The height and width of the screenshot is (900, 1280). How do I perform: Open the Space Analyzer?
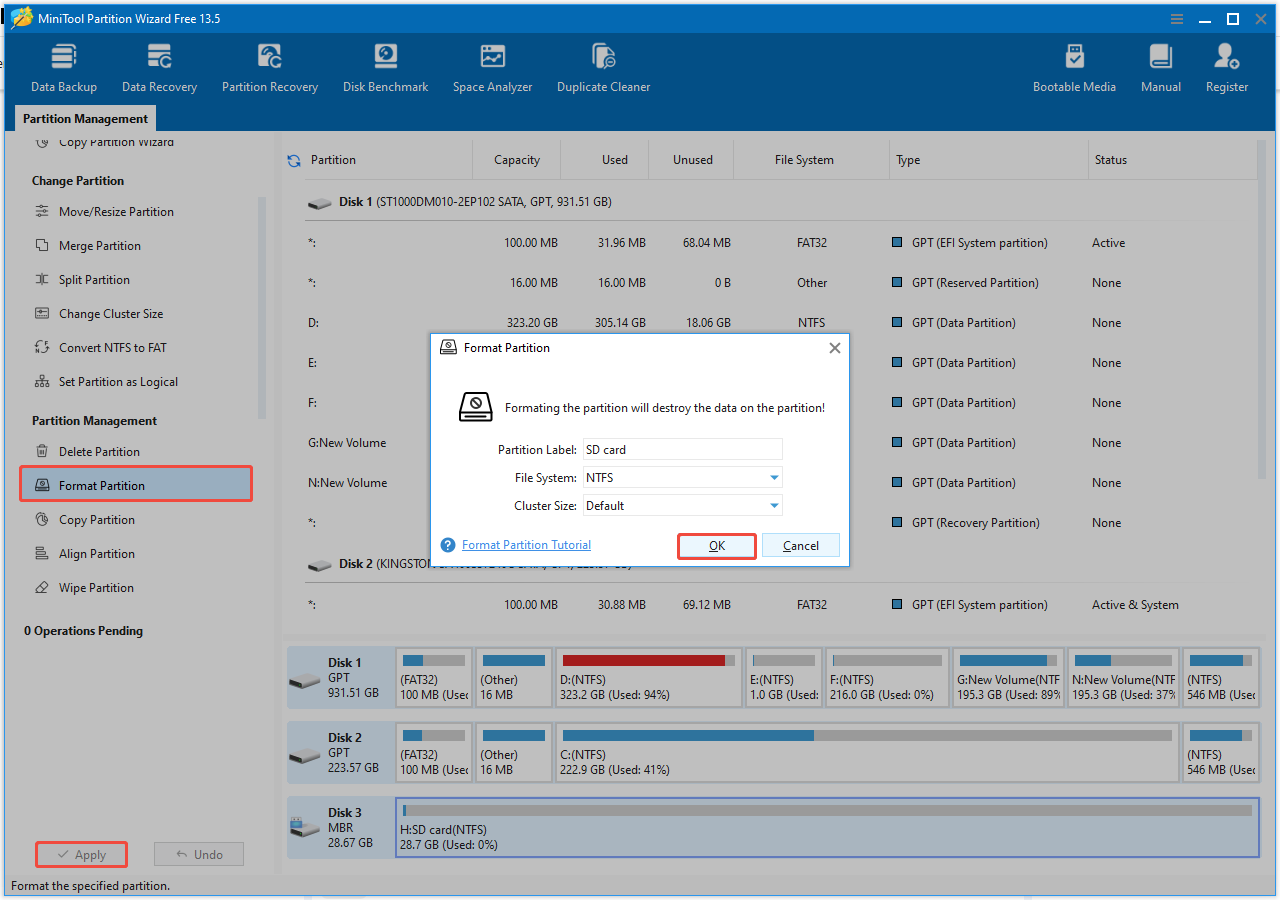tap(492, 65)
